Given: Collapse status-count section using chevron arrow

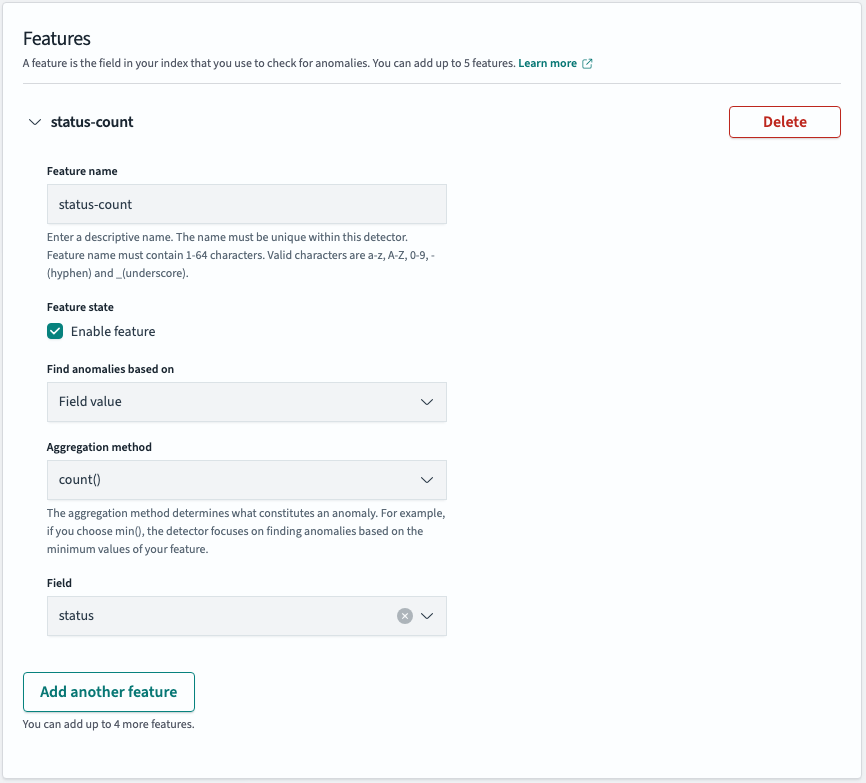Looking at the screenshot, I should pos(35,122).
